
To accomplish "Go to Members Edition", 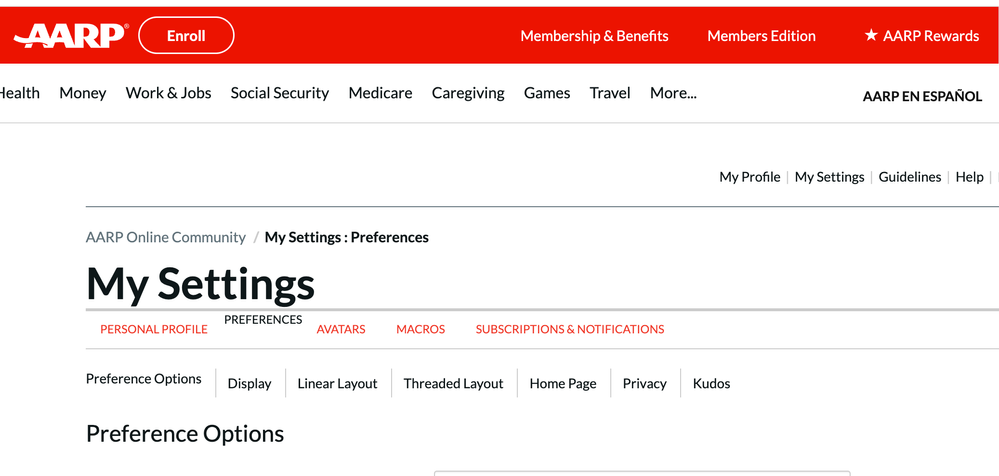I will (x=761, y=36).
